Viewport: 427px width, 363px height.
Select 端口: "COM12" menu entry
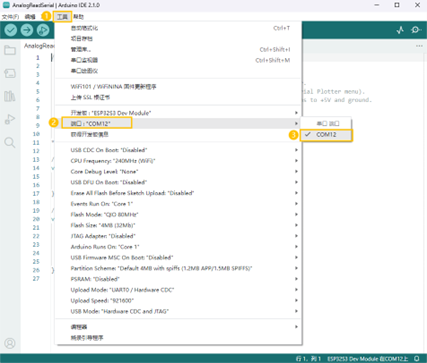[178, 124]
